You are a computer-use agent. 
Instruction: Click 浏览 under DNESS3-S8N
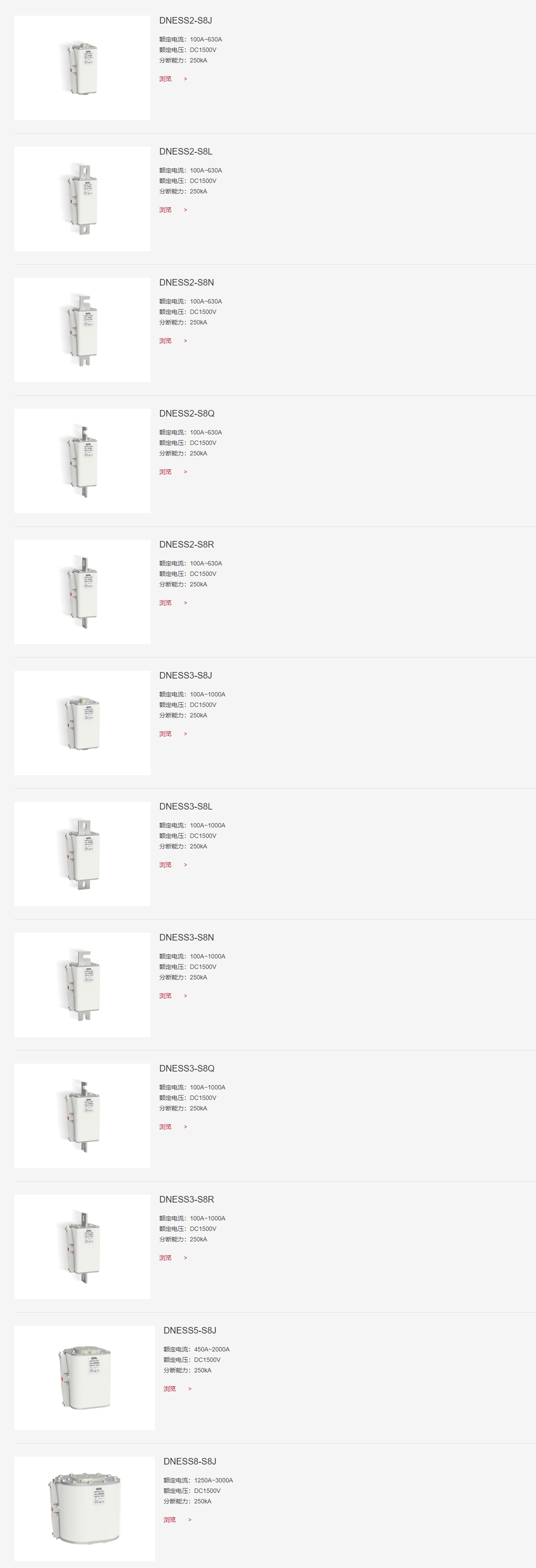click(165, 996)
